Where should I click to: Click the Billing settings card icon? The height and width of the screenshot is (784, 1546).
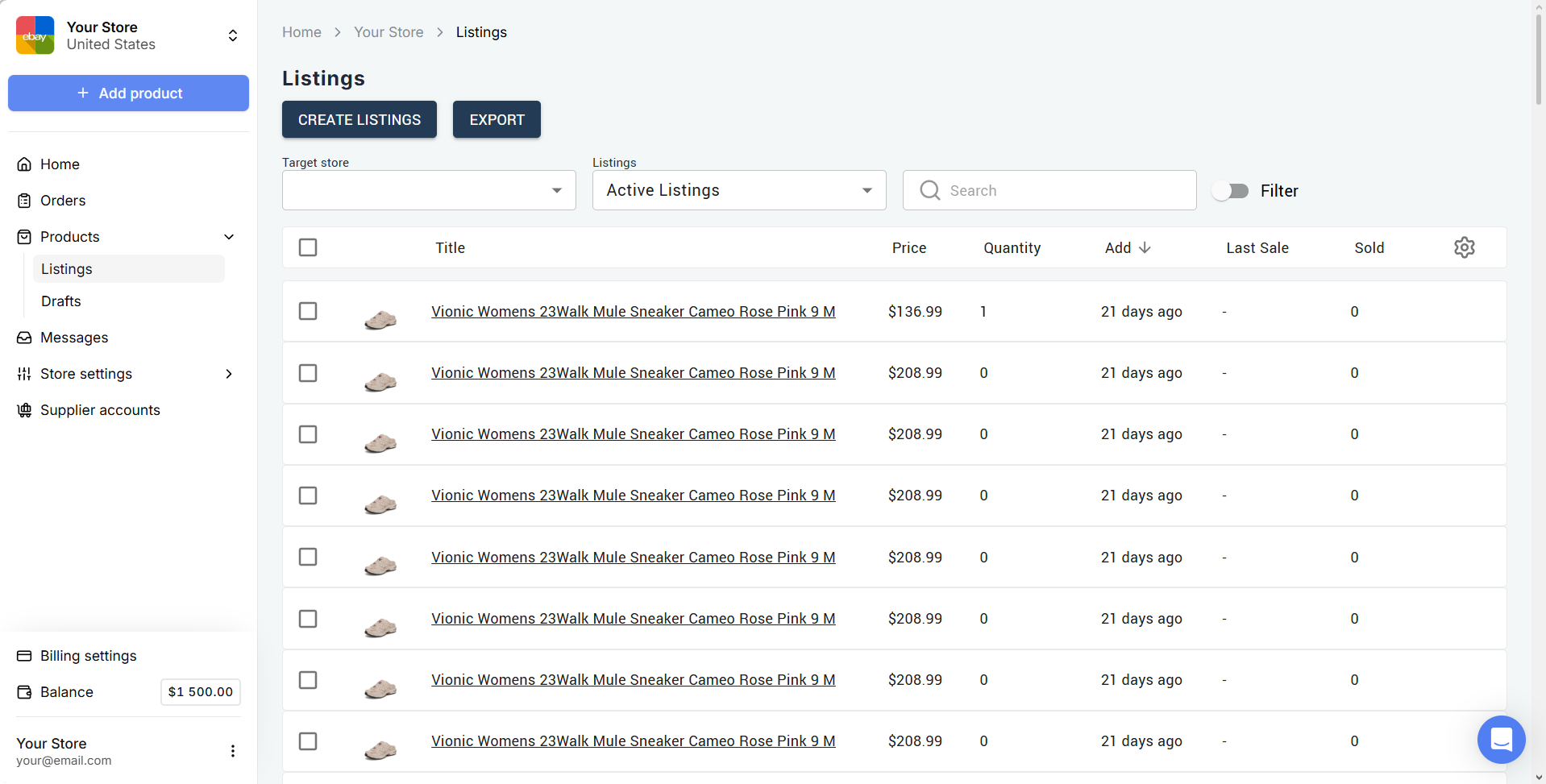point(24,656)
